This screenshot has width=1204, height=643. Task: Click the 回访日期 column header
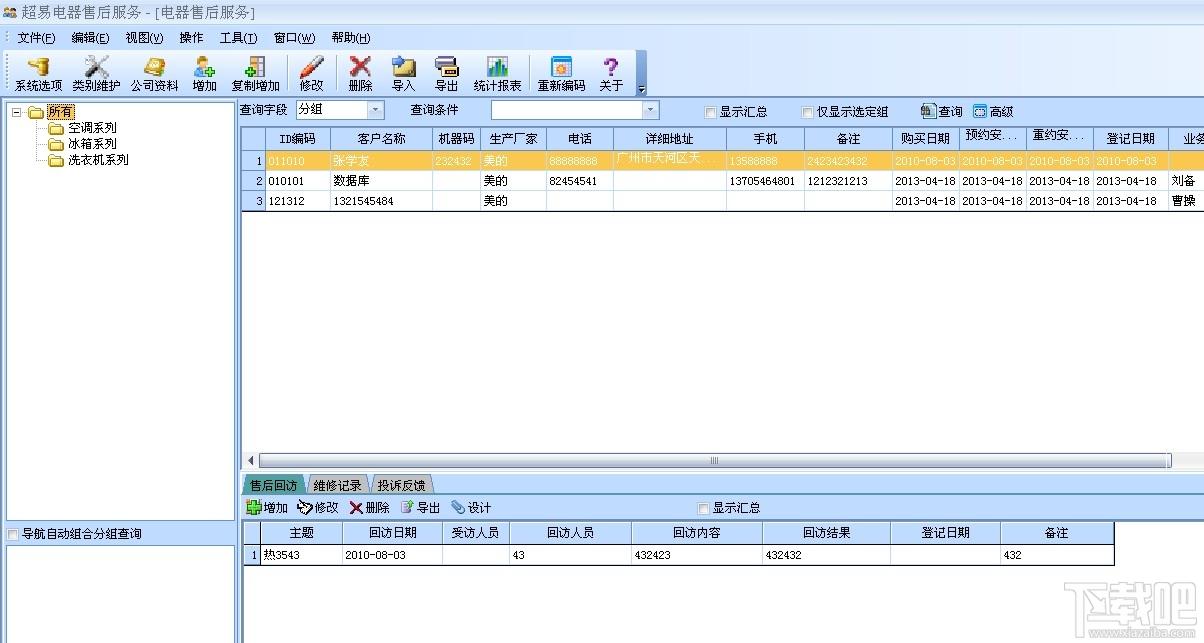pos(393,533)
